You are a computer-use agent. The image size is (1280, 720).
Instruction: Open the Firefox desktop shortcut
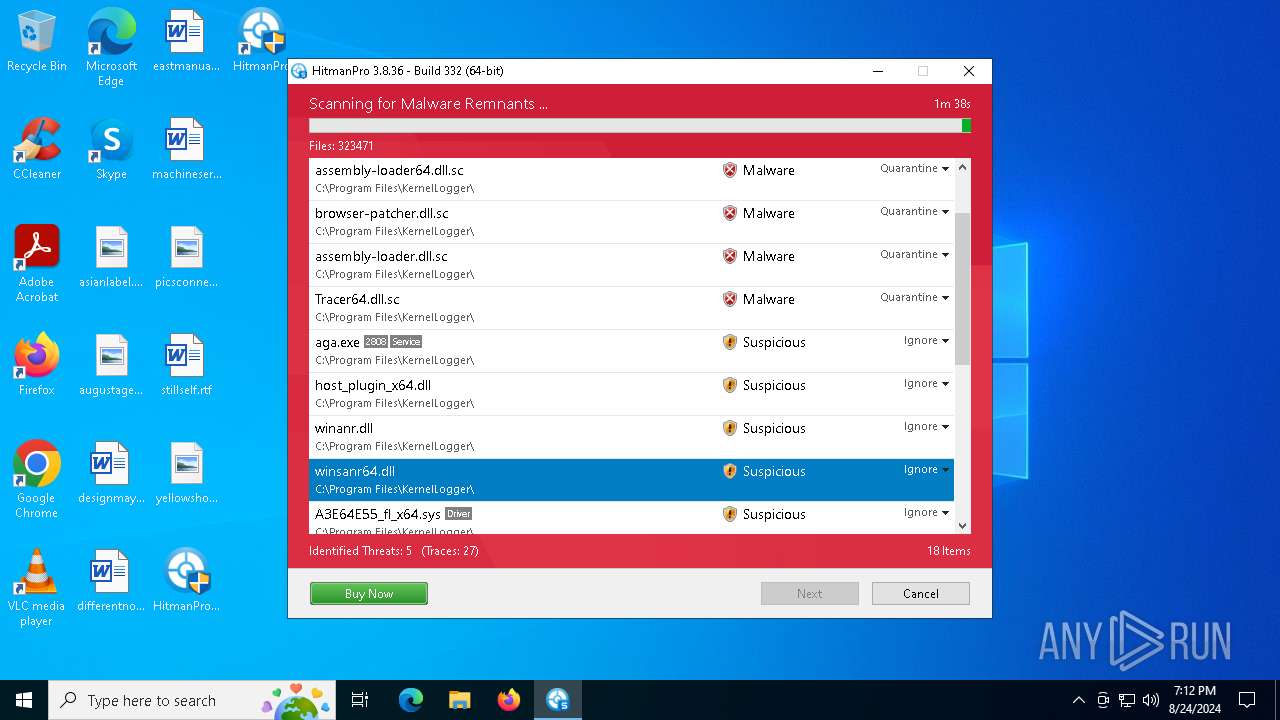[37, 366]
